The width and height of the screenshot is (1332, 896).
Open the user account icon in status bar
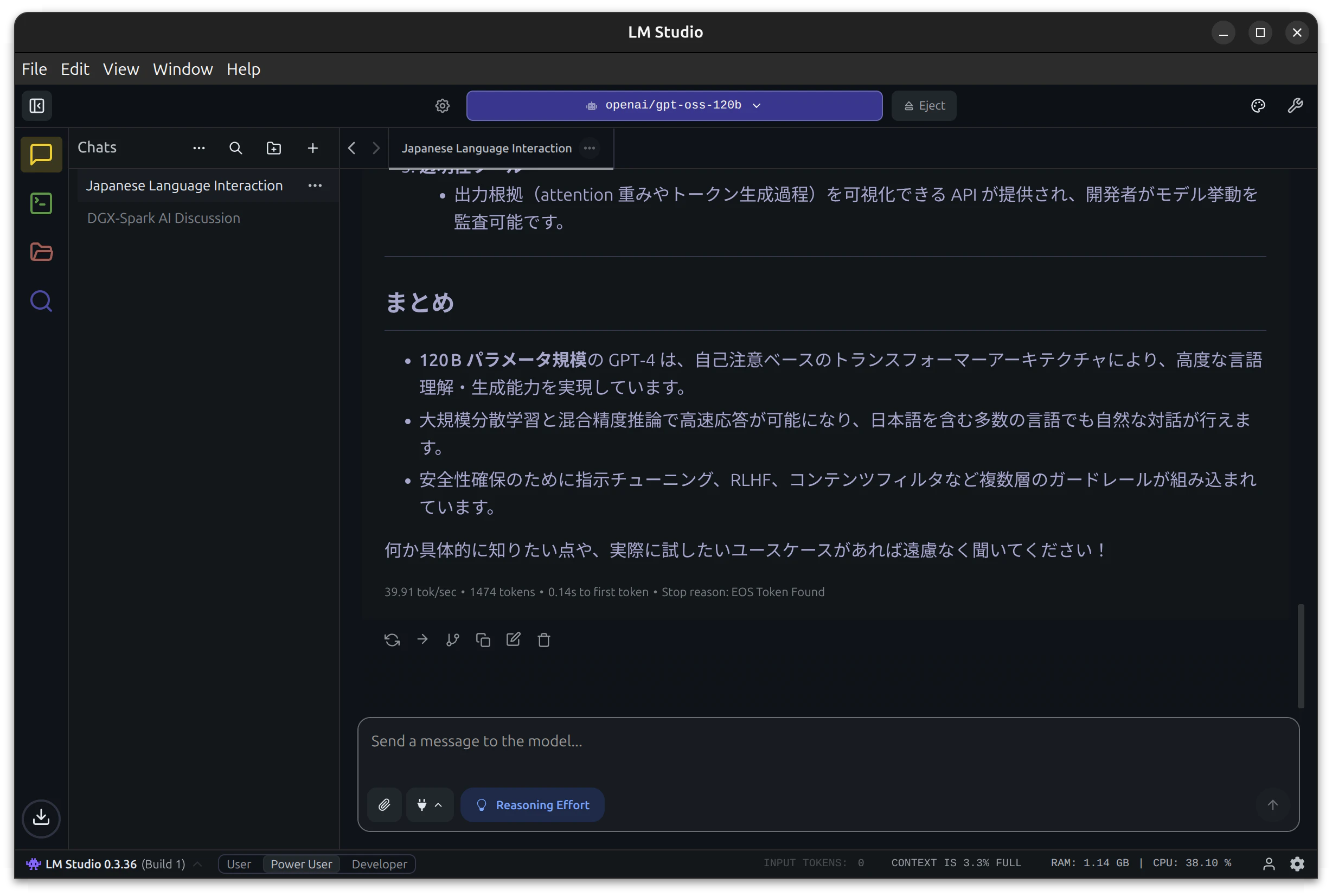tap(1269, 864)
